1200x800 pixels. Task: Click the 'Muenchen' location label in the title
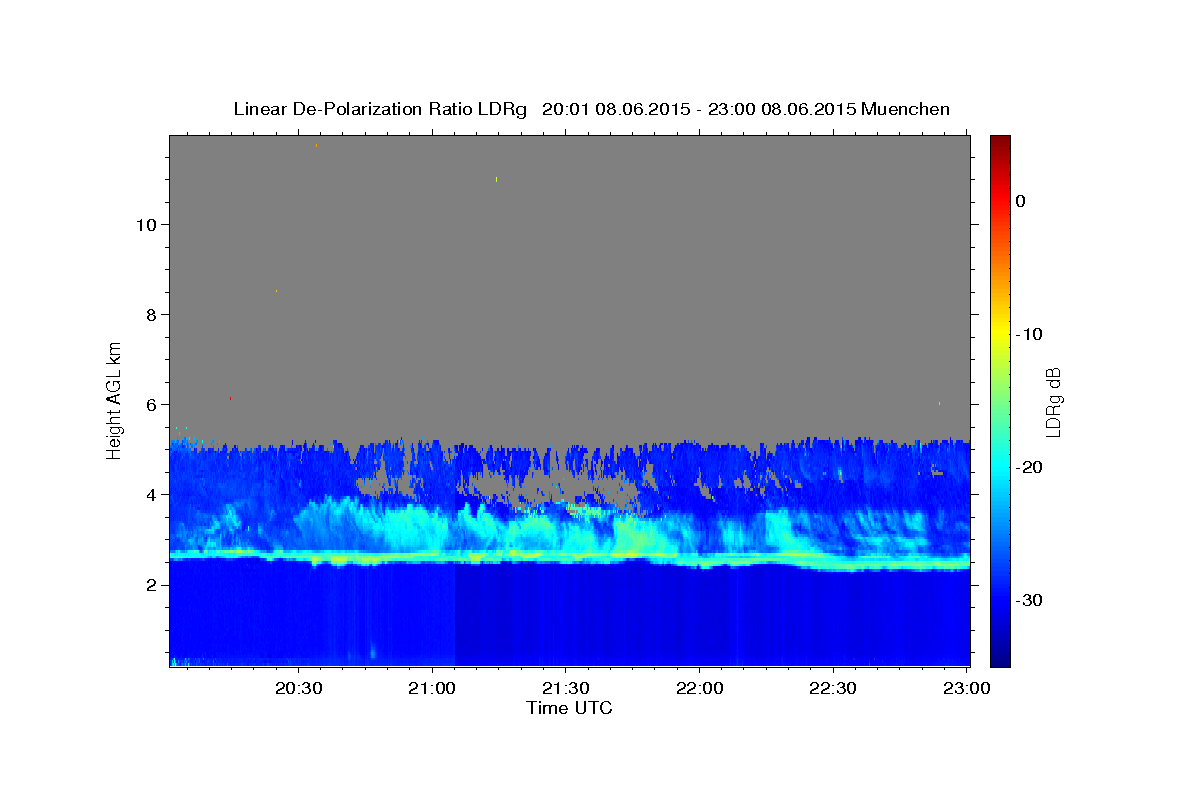[906, 109]
